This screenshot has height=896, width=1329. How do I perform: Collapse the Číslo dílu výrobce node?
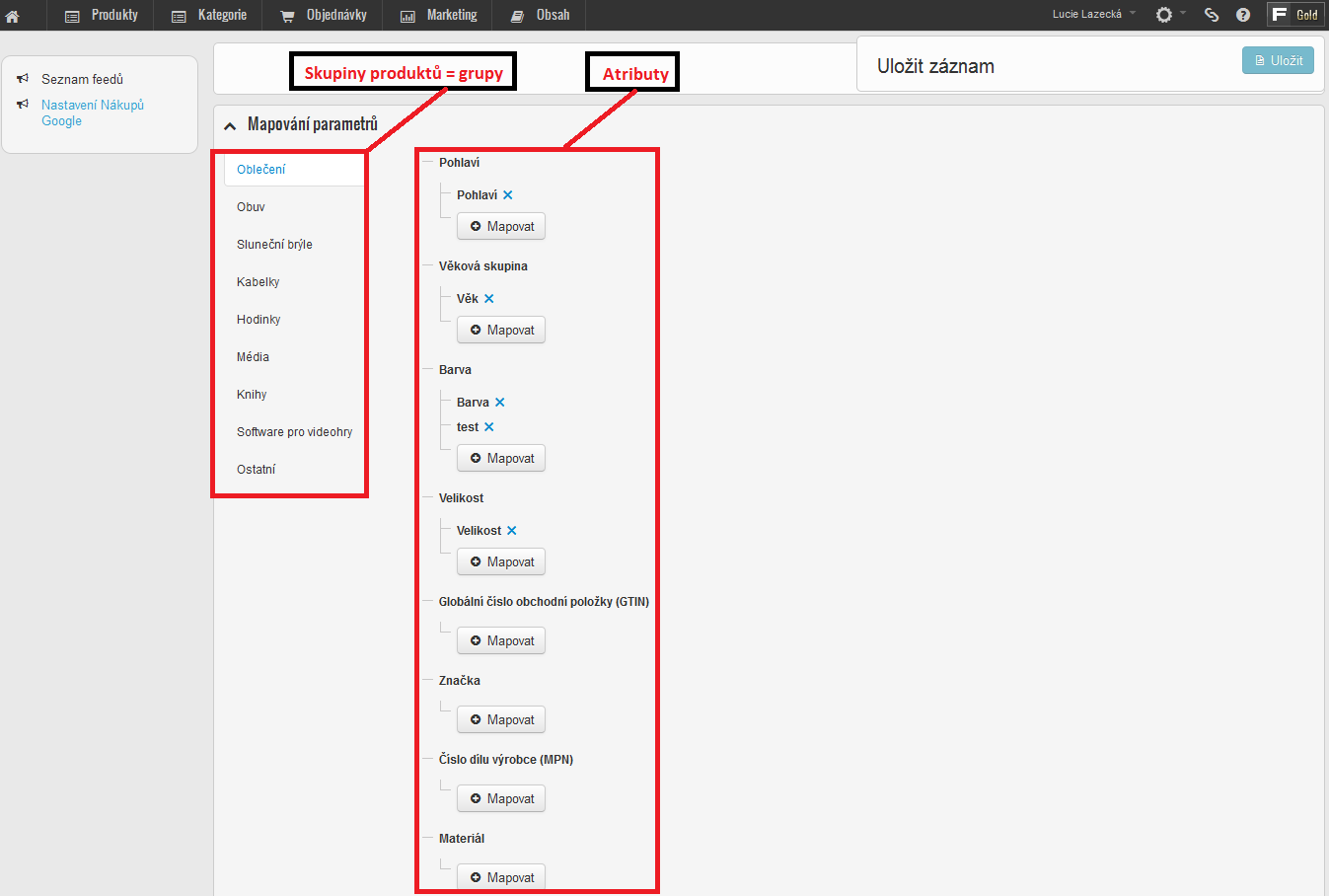point(428,760)
